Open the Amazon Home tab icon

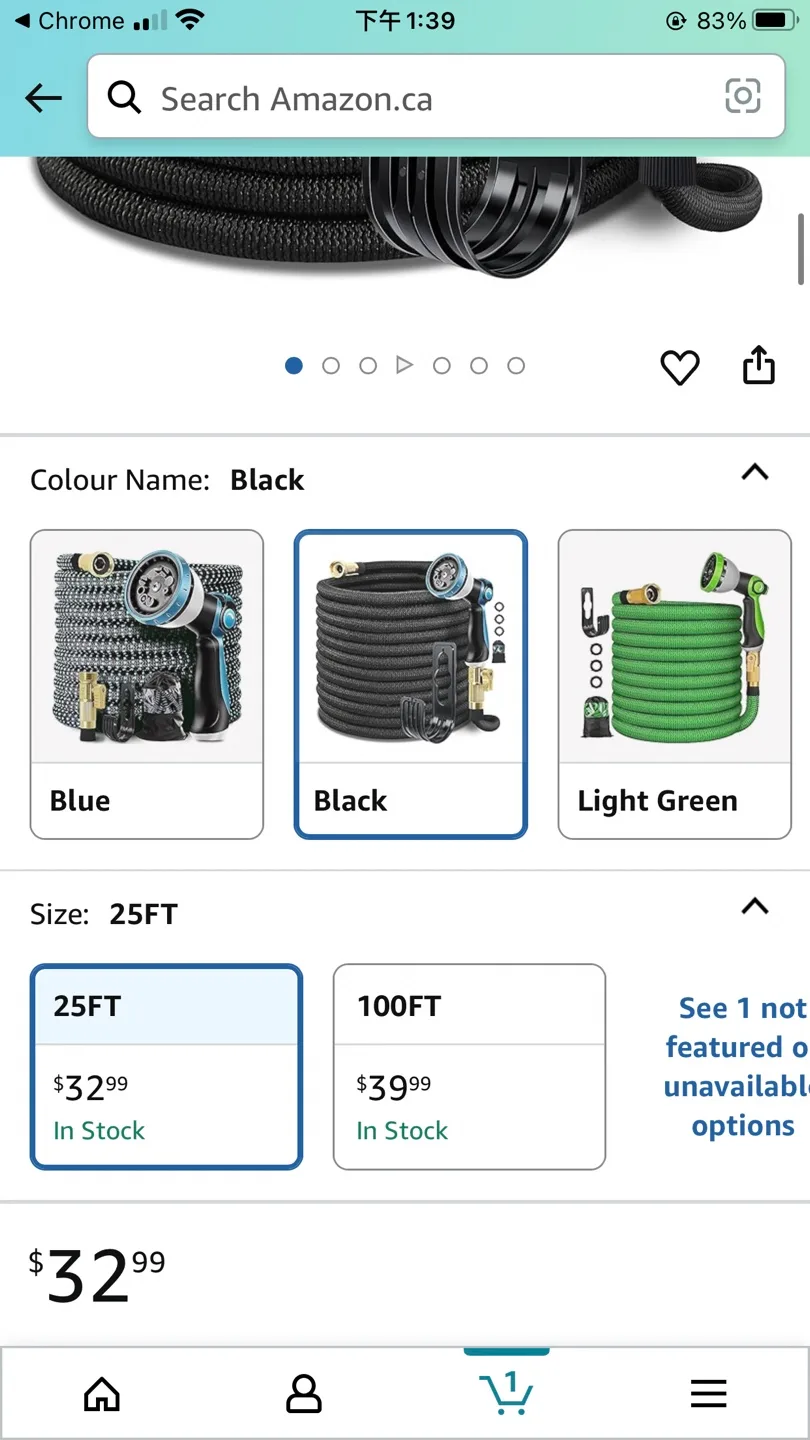tap(101, 1392)
